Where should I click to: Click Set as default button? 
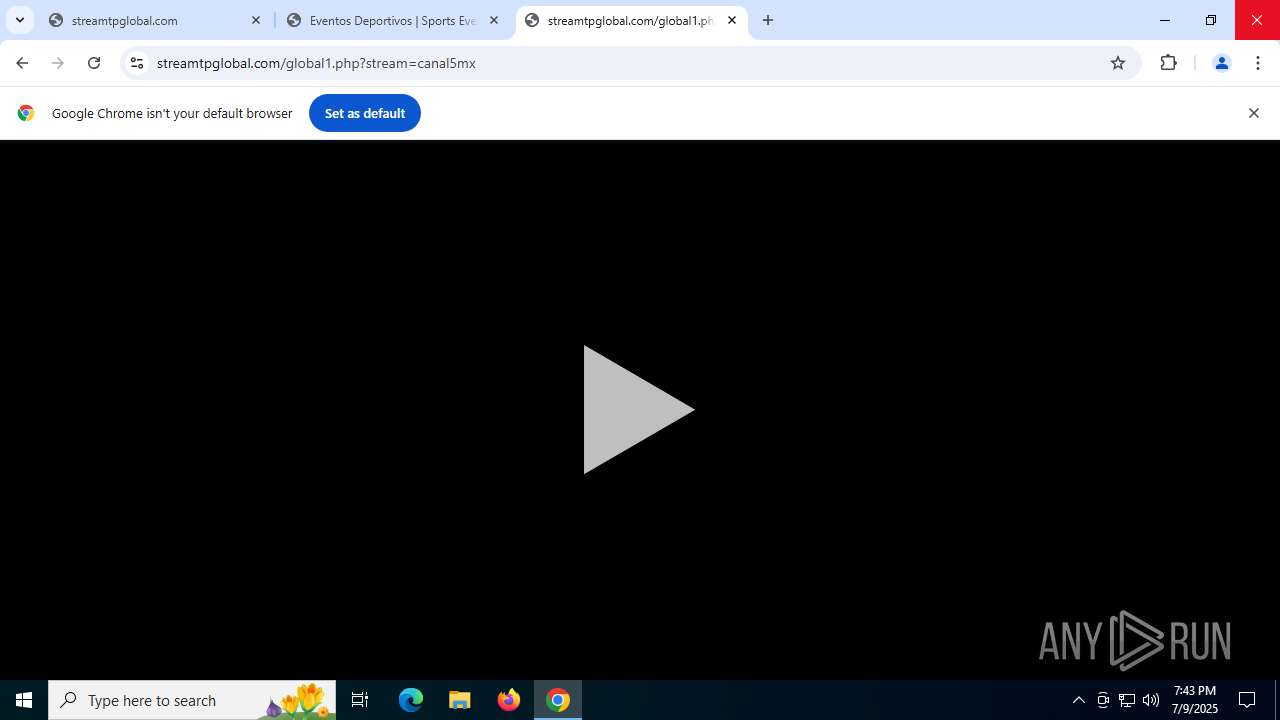365,113
